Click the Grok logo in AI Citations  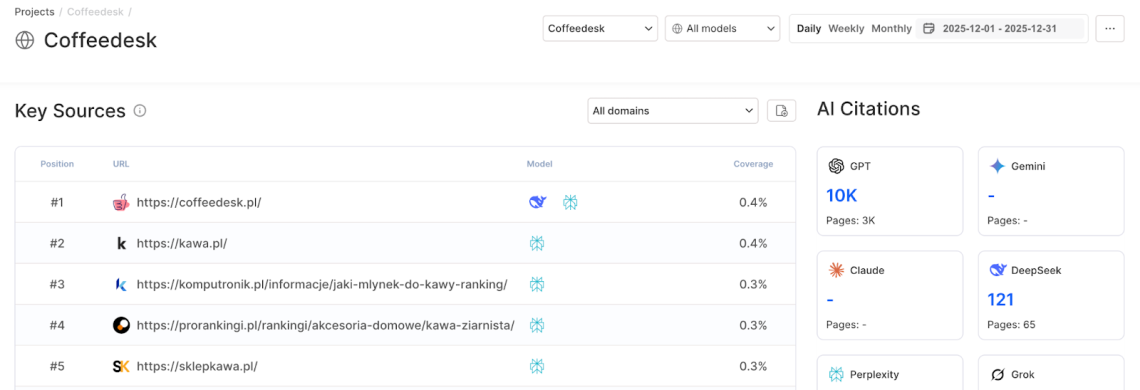(x=998, y=375)
